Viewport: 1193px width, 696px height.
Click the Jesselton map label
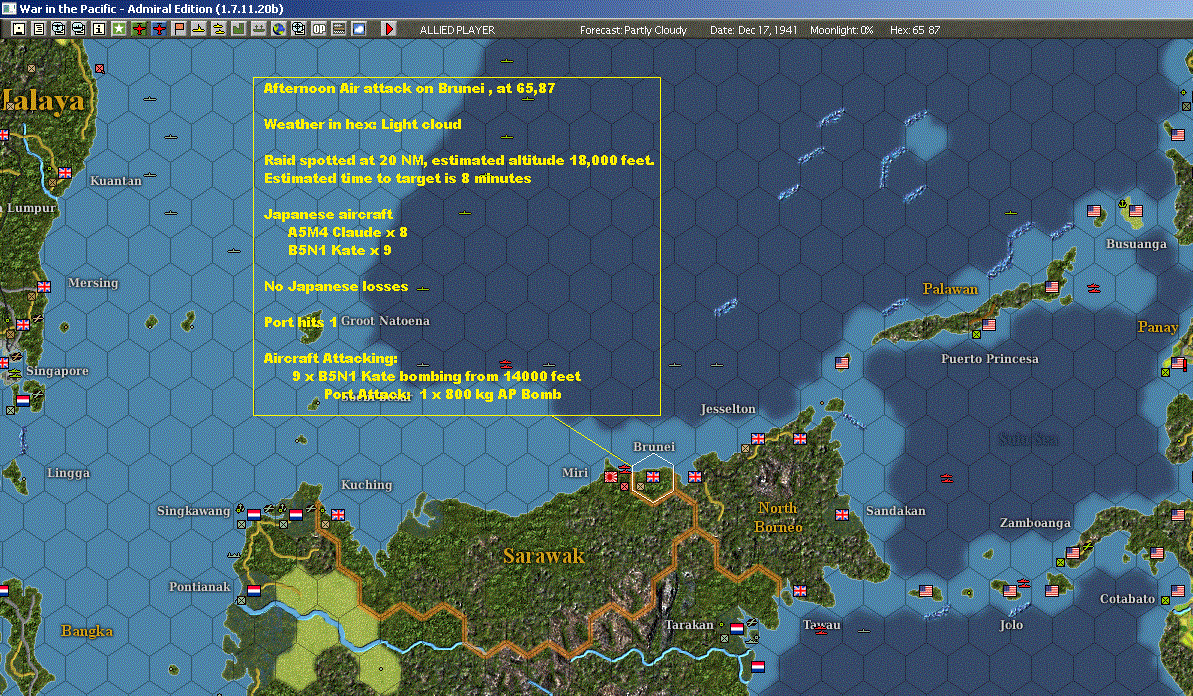[727, 409]
